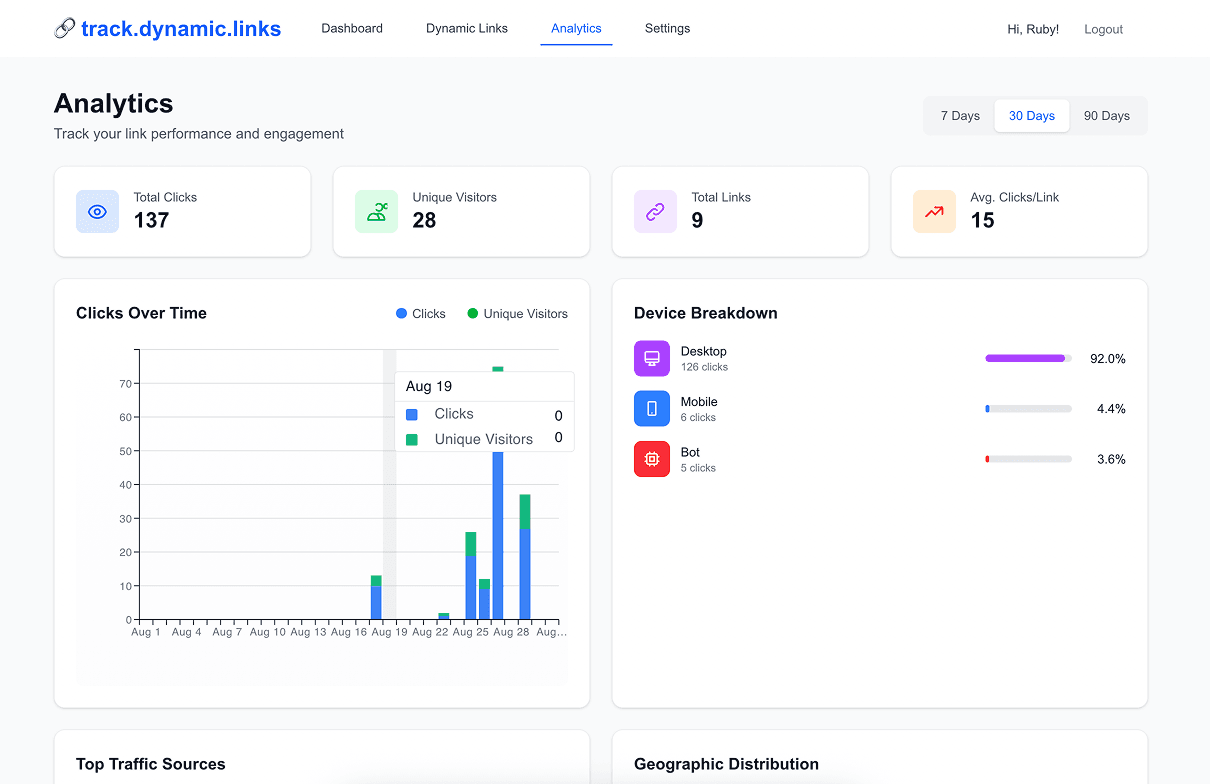This screenshot has height=784, width=1210.
Task: Click the green Unique Visitors icon
Action: [x=376, y=212]
